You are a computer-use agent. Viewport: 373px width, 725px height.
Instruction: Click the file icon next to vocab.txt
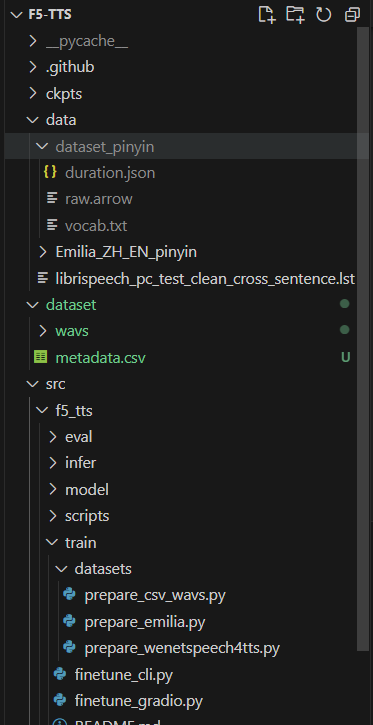click(x=53, y=226)
